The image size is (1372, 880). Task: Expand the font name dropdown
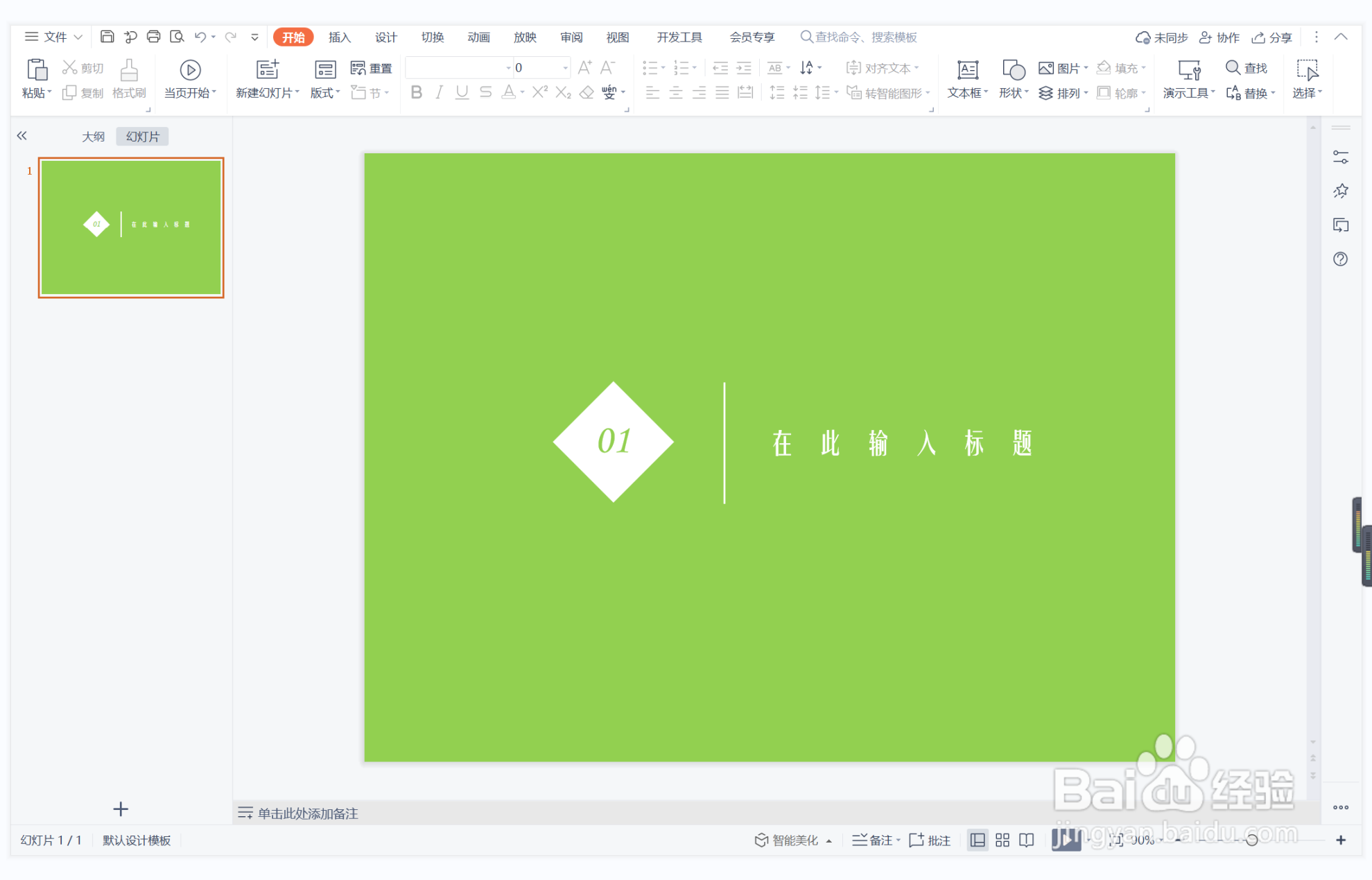tap(508, 68)
